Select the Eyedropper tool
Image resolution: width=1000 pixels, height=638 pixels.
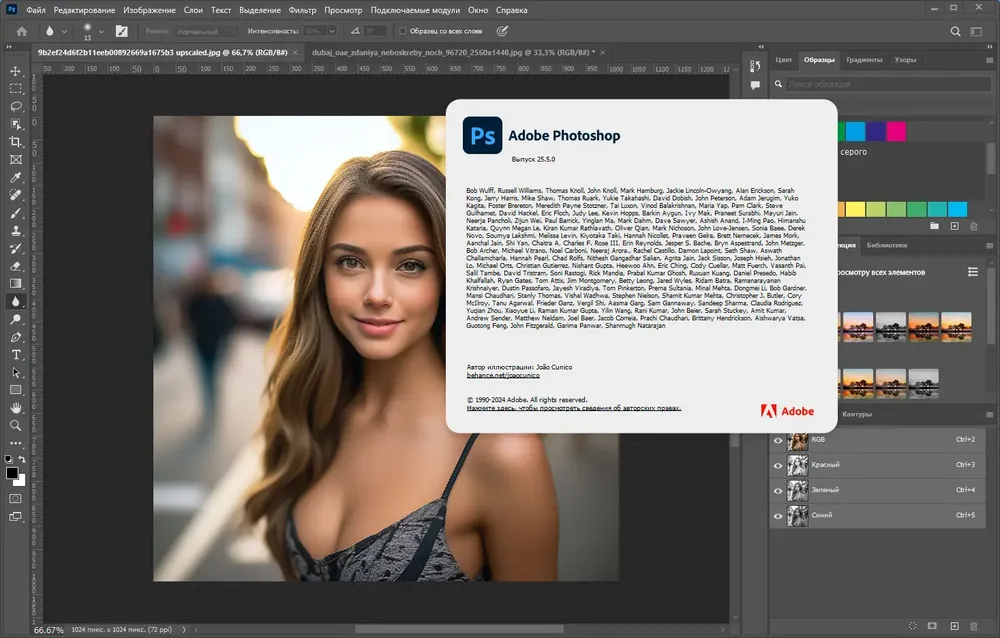tap(16, 177)
